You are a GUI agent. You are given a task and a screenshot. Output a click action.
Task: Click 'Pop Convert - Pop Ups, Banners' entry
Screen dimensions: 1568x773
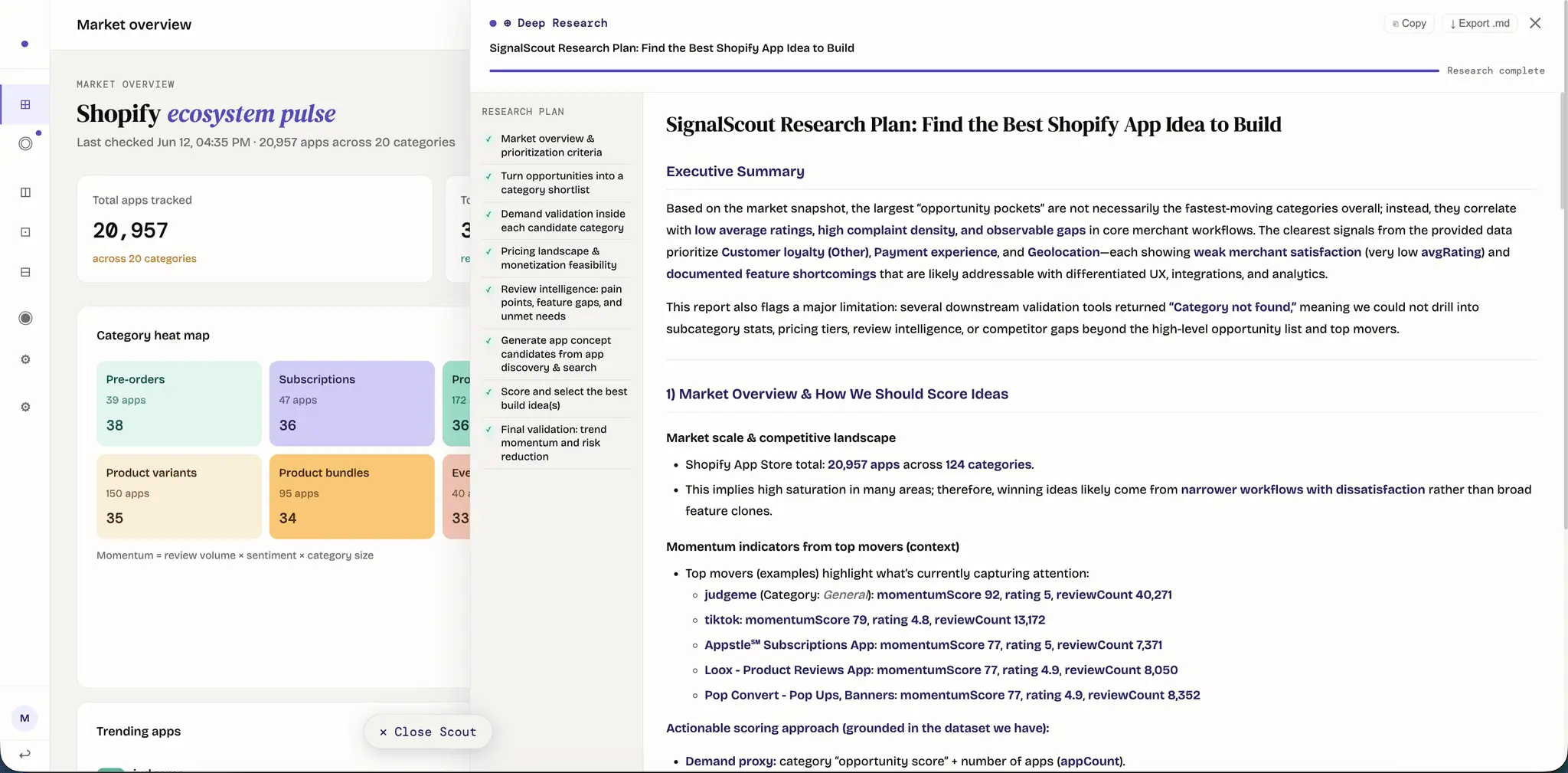(x=952, y=695)
